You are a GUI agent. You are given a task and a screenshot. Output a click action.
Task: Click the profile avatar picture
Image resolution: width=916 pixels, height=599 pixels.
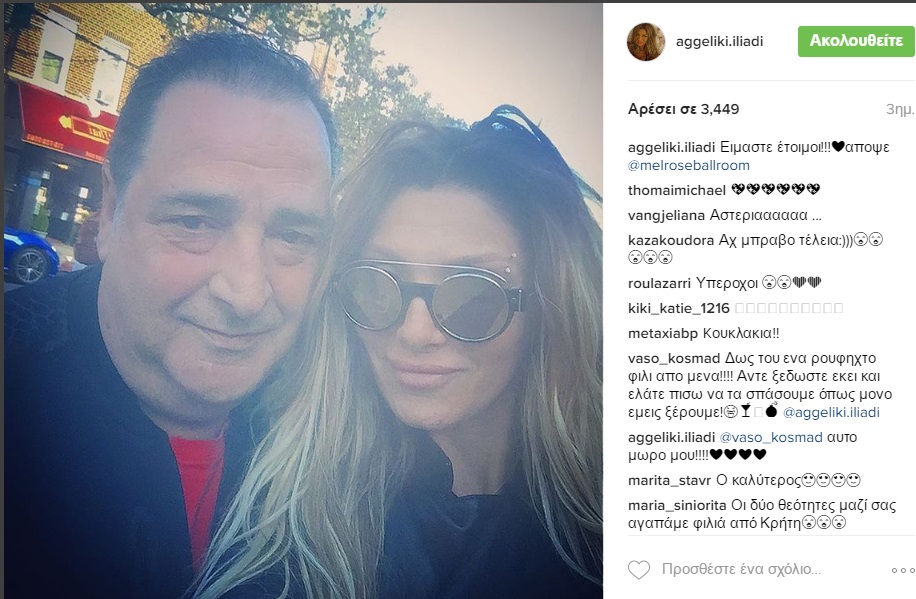pyautogui.click(x=646, y=42)
